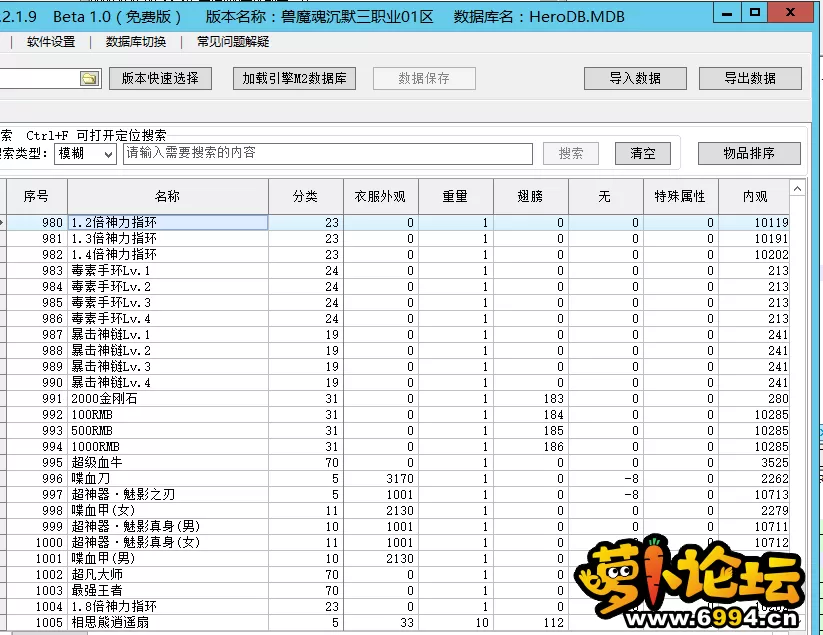Click the 导入数据 button
The width and height of the screenshot is (823, 635).
click(635, 79)
